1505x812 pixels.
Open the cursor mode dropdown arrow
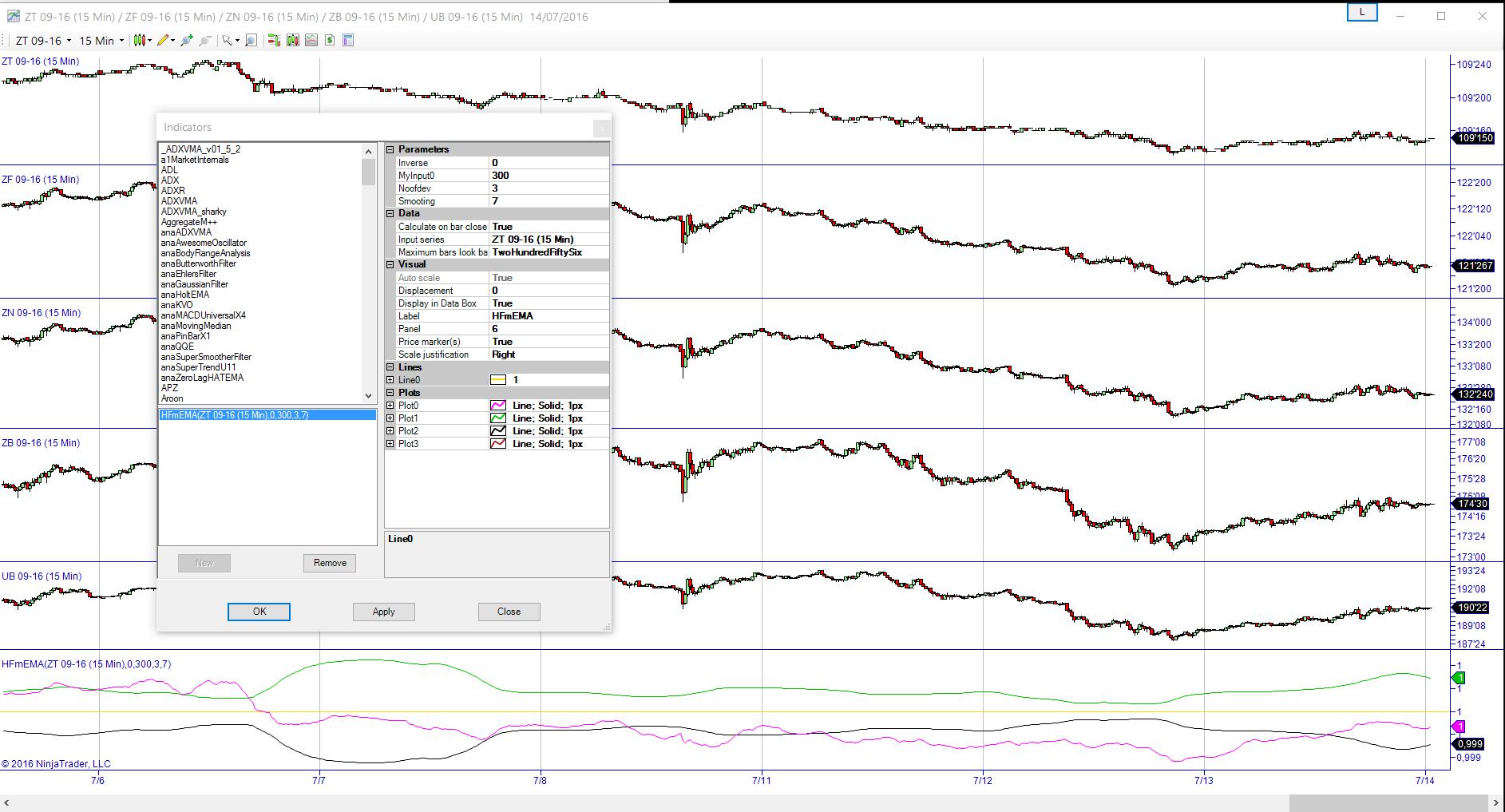[237, 41]
